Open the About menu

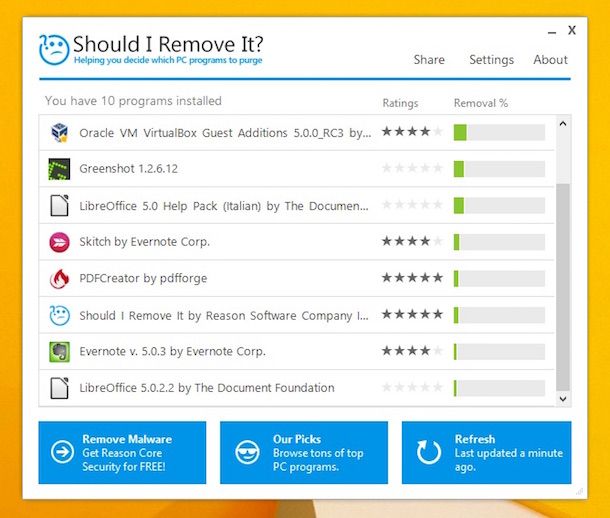pyautogui.click(x=550, y=60)
